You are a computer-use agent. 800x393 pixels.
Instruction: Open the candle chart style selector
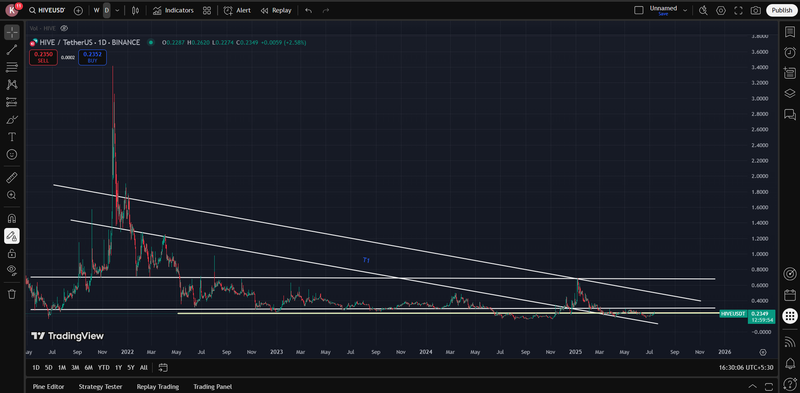pos(135,10)
